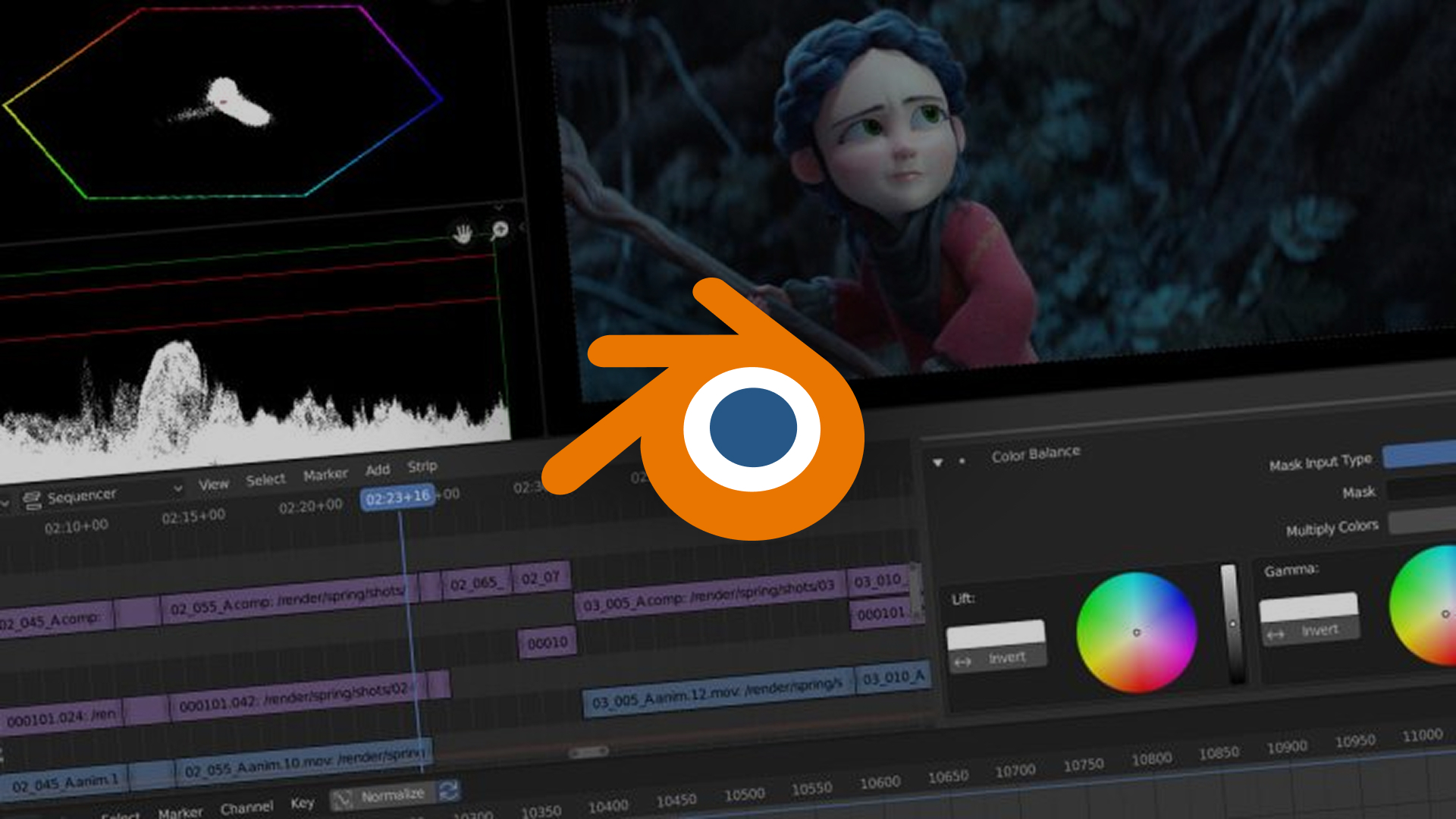
Task: Click the refresh icon beside Normalize
Action: point(448,790)
